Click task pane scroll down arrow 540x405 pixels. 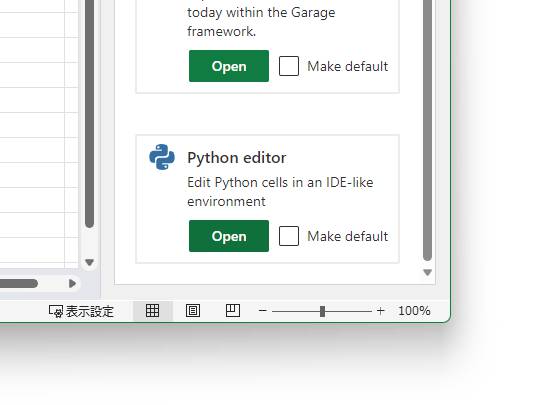[427, 272]
